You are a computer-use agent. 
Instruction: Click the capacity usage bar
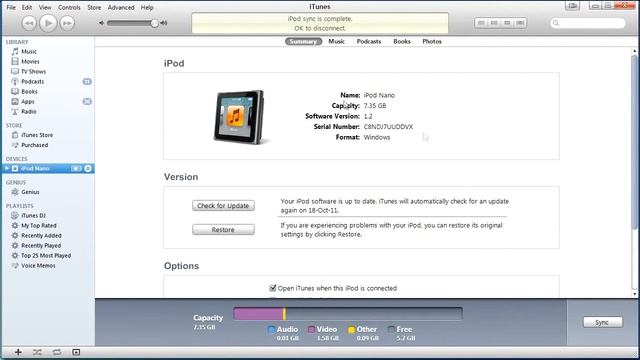[x=348, y=314]
